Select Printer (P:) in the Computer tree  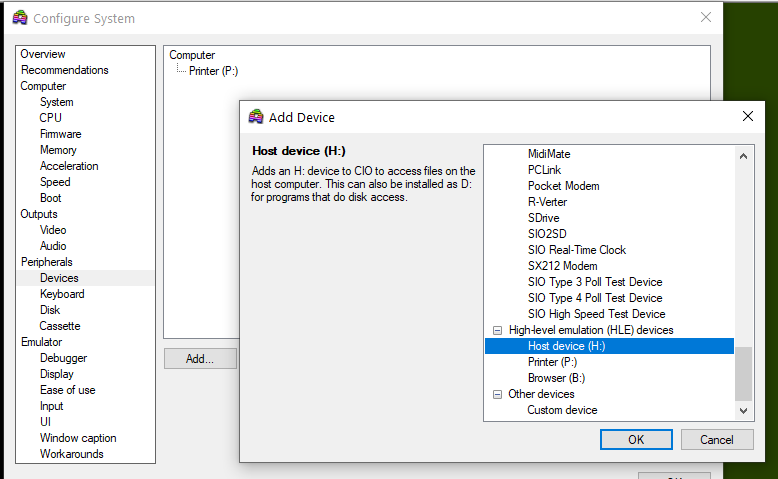click(213, 71)
